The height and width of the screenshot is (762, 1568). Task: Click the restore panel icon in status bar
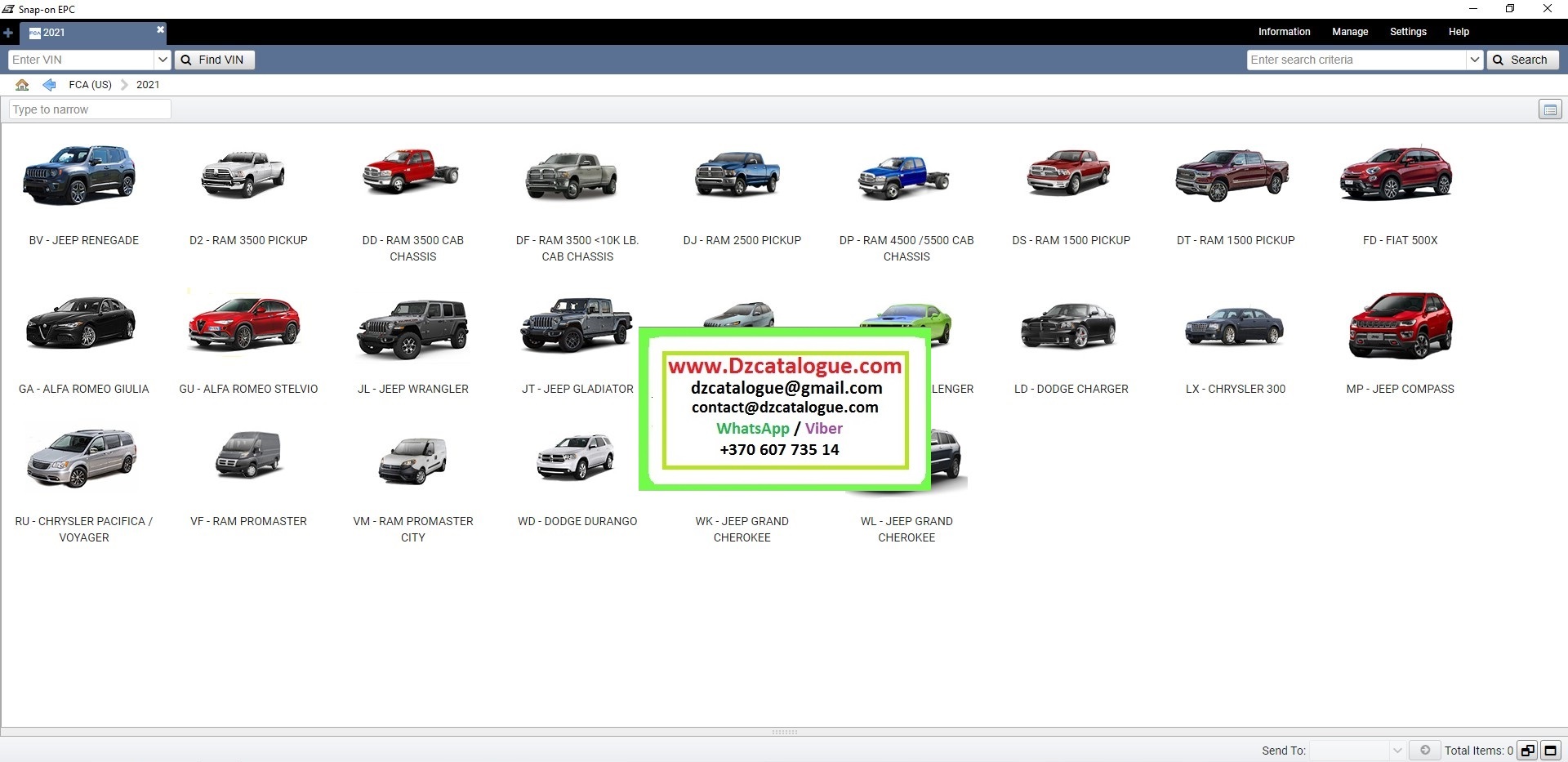pyautogui.click(x=1527, y=750)
